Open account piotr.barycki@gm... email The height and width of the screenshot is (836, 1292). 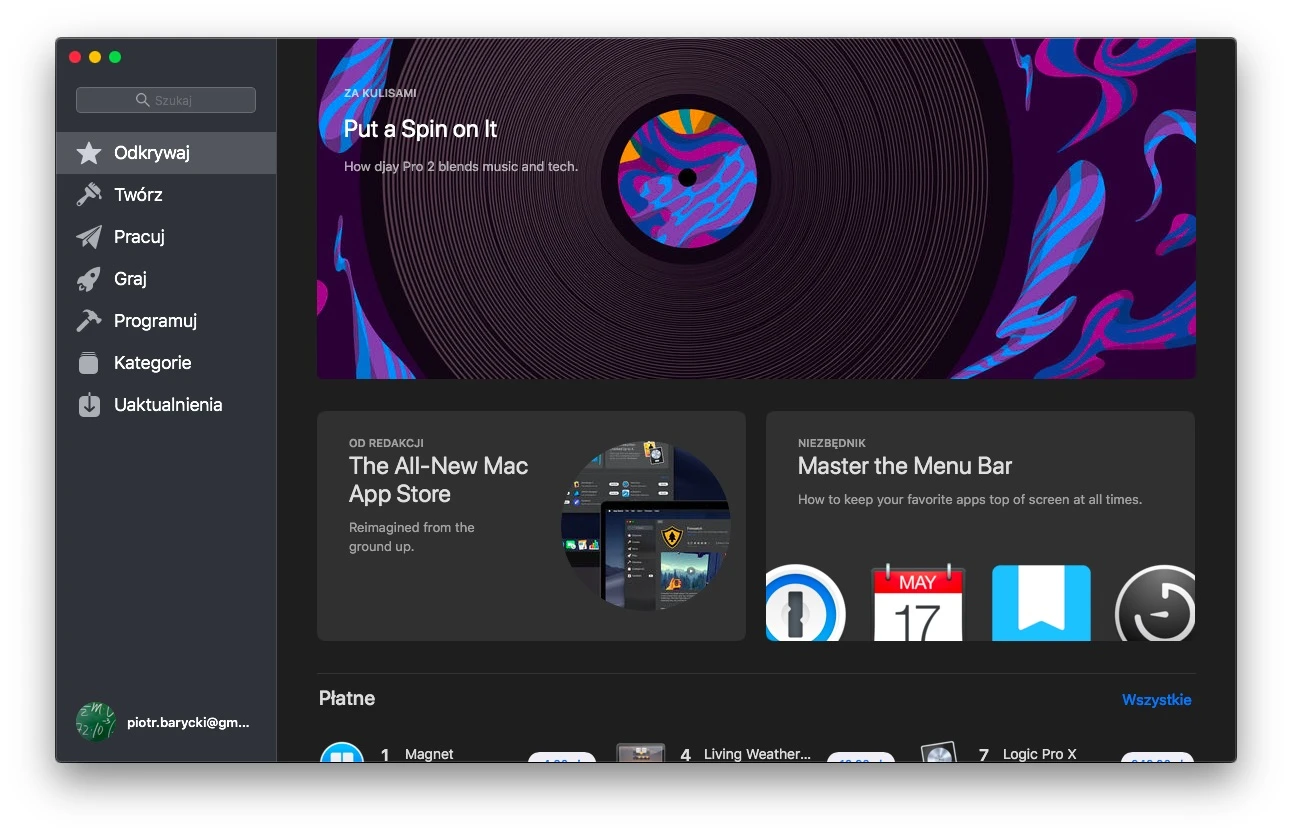coord(188,722)
